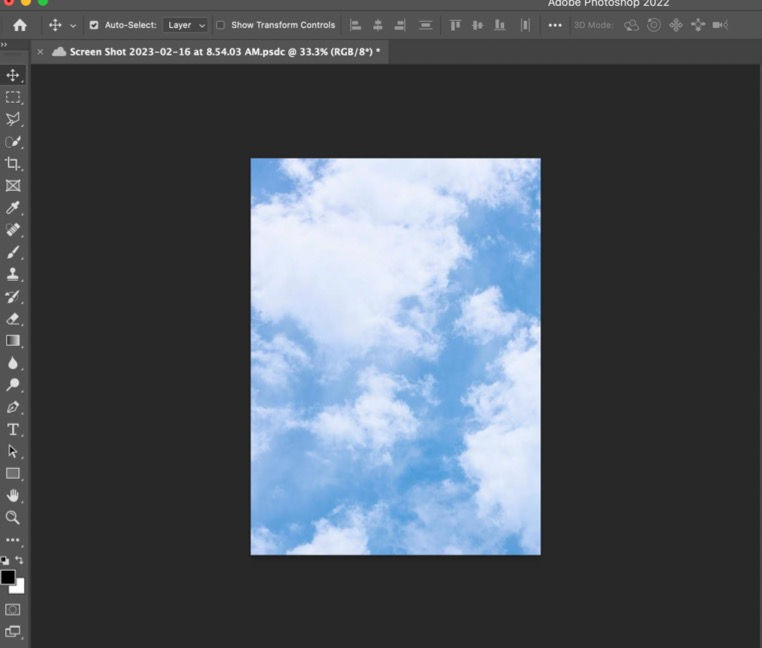The image size is (762, 648).
Task: Select the Horizontal Type tool
Action: tap(13, 429)
